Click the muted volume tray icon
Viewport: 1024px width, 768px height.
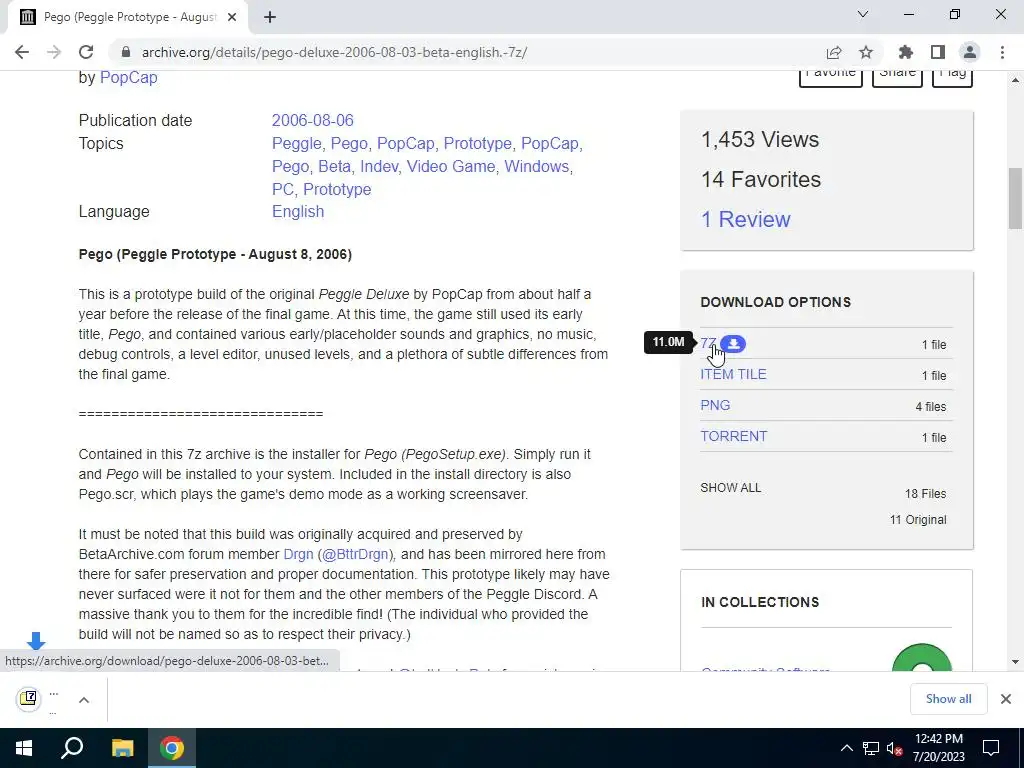[894, 748]
